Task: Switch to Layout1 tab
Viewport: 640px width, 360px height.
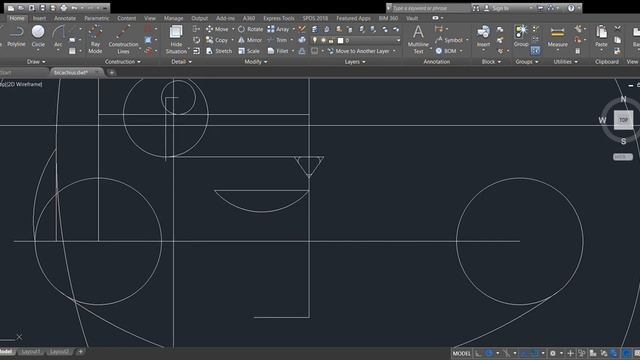Action: tap(31, 352)
